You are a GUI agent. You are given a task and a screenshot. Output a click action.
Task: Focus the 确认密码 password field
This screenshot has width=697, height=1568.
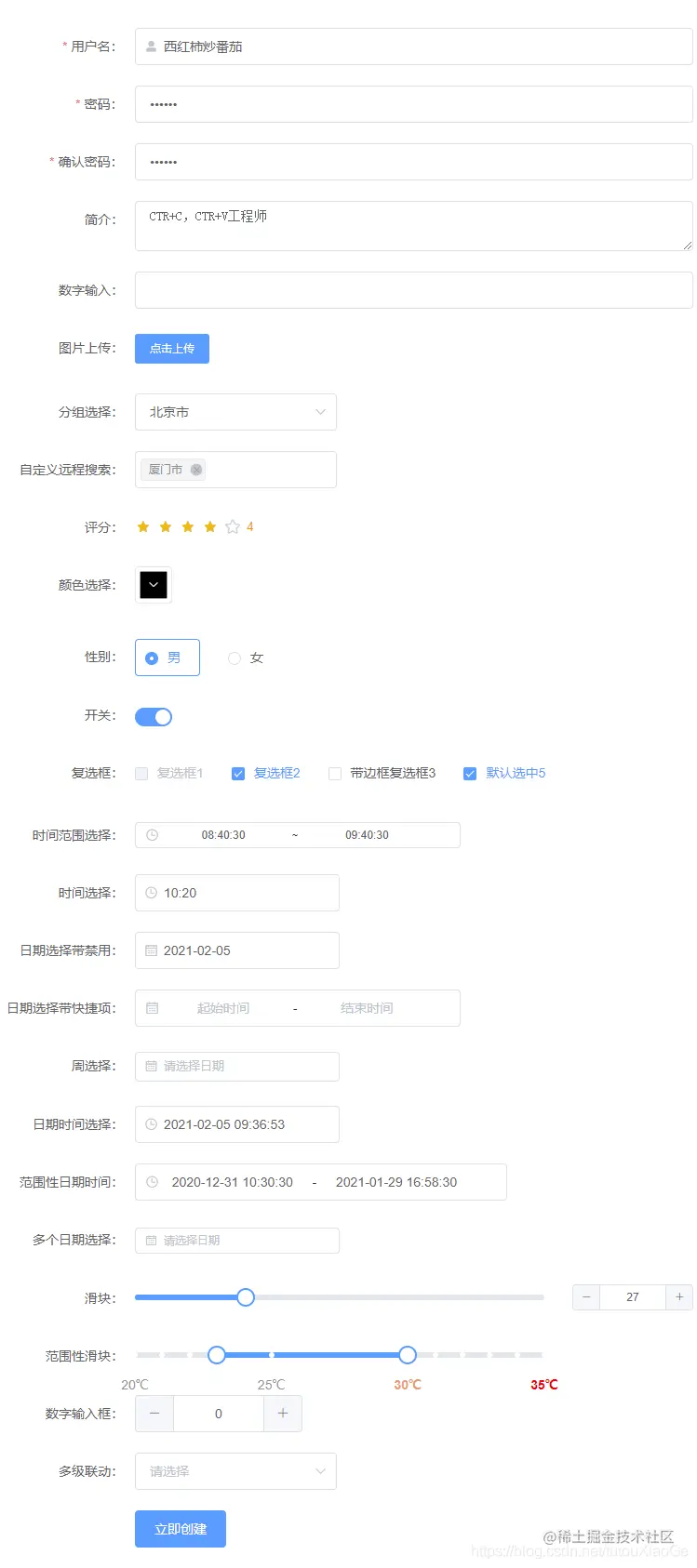(414, 162)
